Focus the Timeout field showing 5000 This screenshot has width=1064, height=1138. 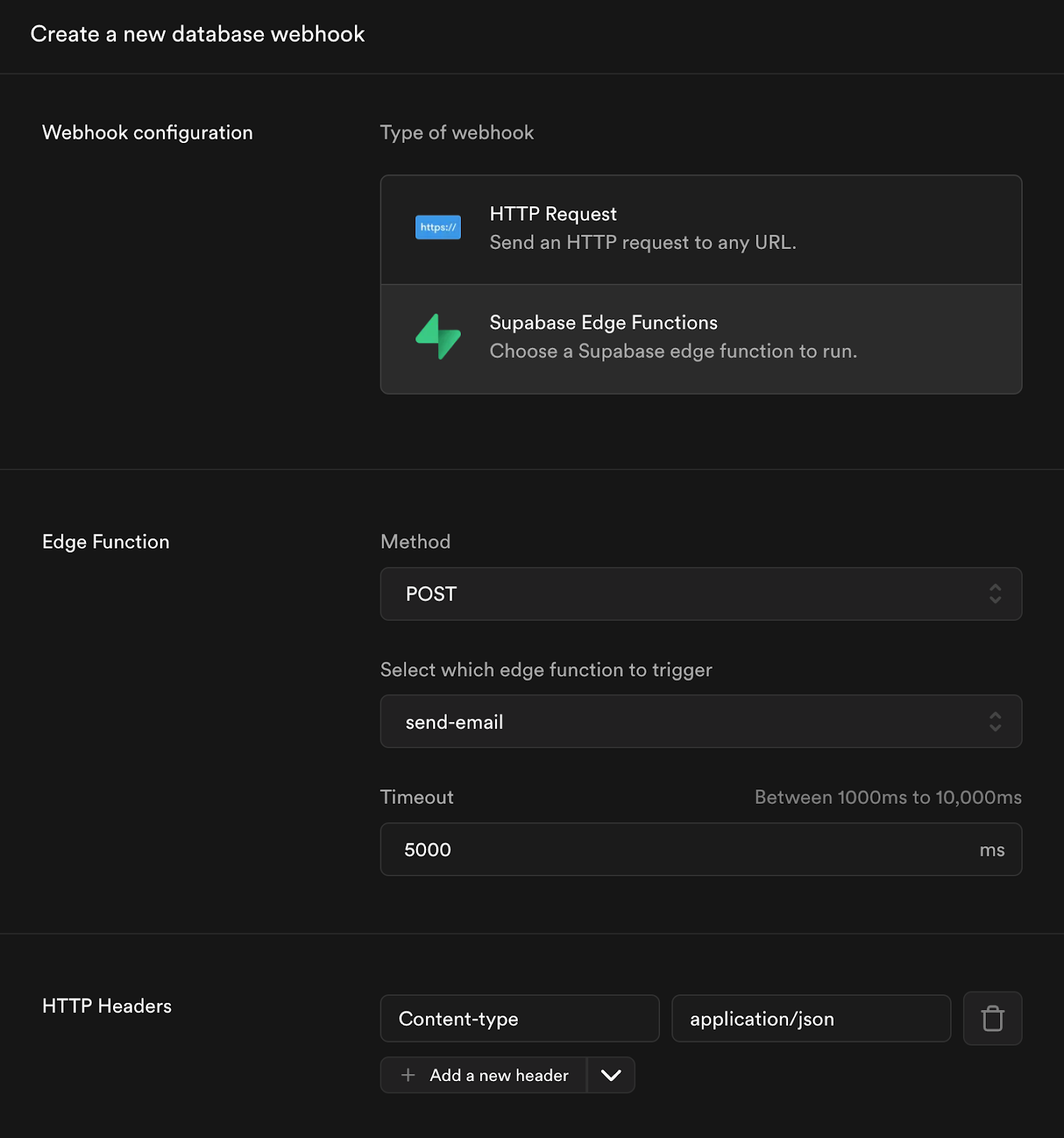point(701,849)
